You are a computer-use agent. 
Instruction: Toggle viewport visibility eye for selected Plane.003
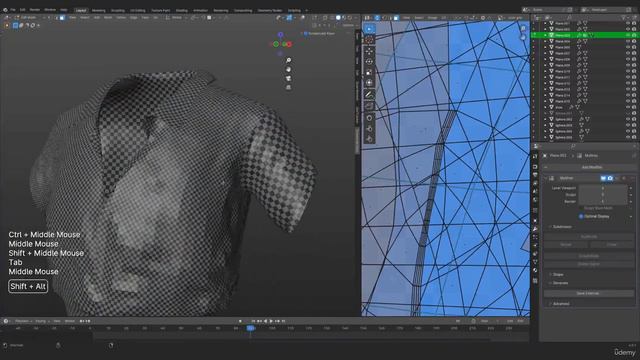pyautogui.click(x=628, y=36)
